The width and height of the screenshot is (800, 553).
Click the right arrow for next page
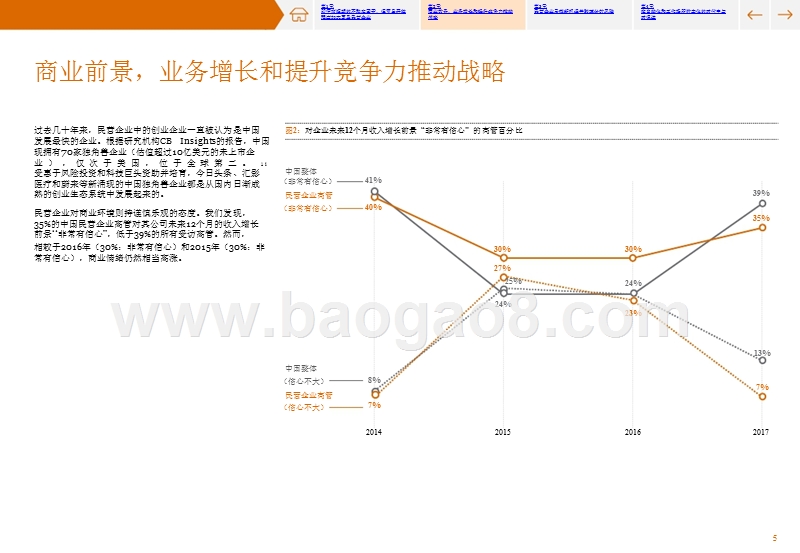785,15
